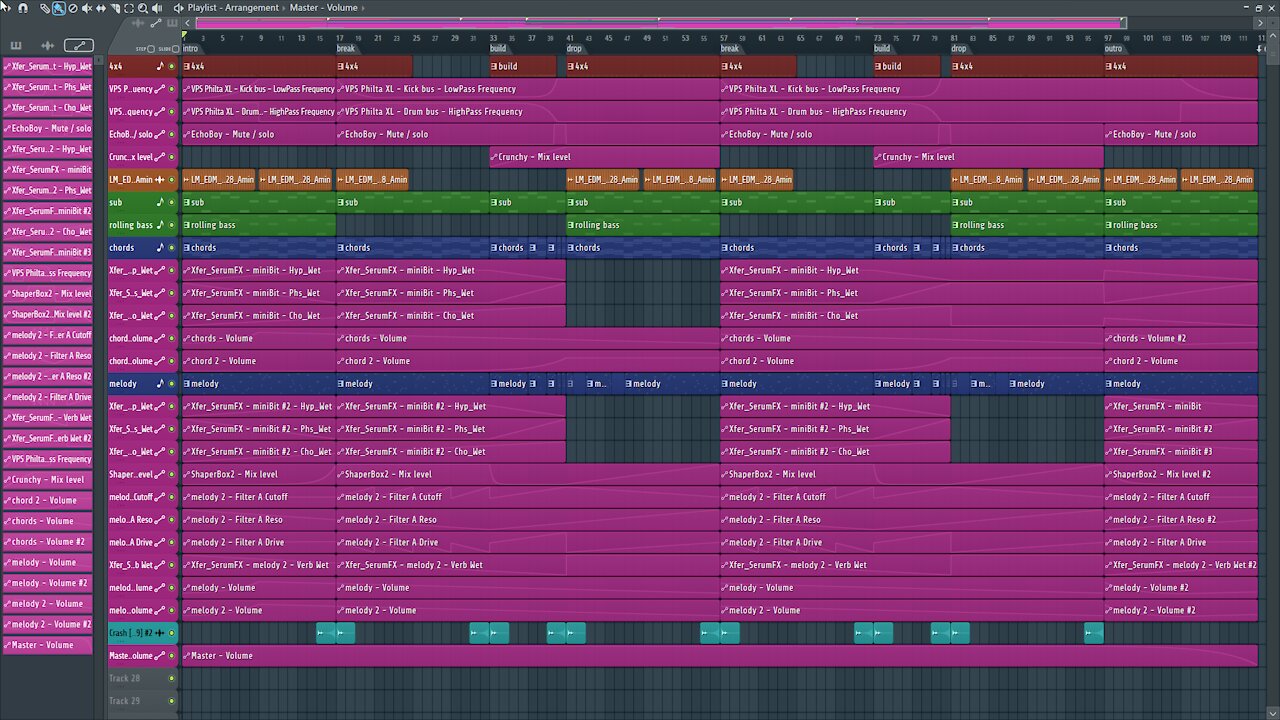
Task: Click the playhead marker at bar 1
Action: coord(184,35)
